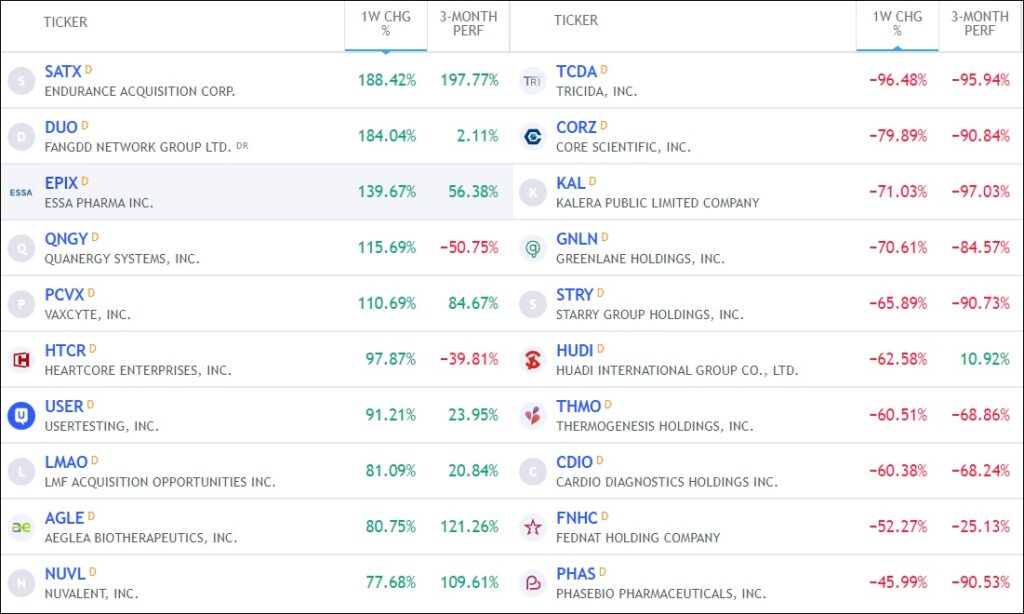Click the NUVL company logo icon
1024x614 pixels.
click(21, 583)
